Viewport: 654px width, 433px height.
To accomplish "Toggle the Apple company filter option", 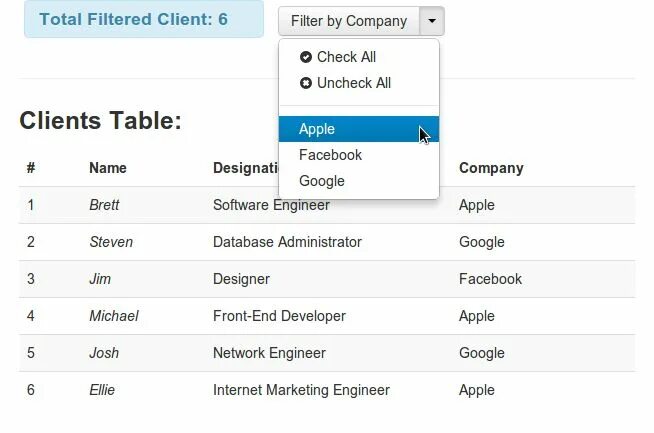I will [x=317, y=129].
